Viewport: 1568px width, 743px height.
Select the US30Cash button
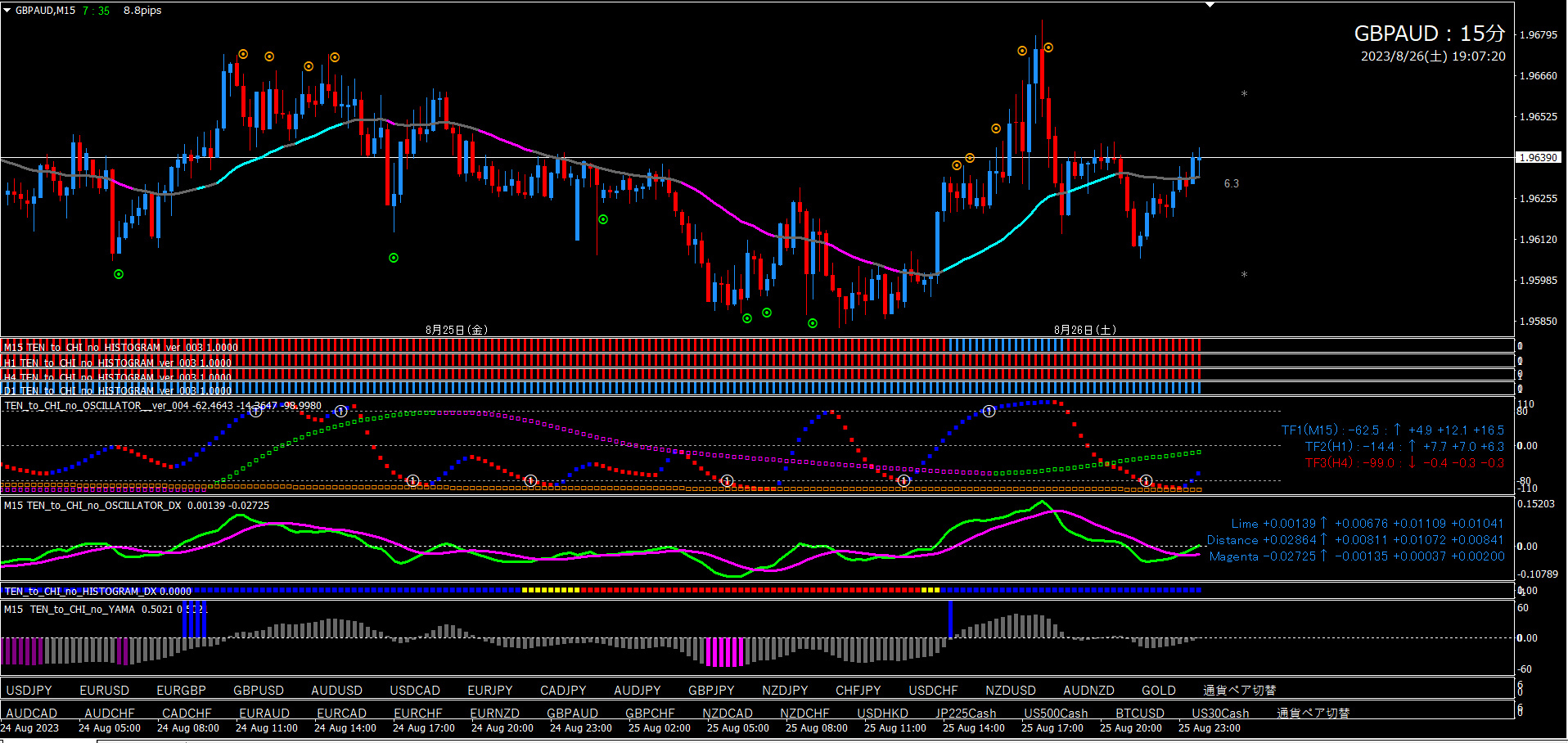1220,714
